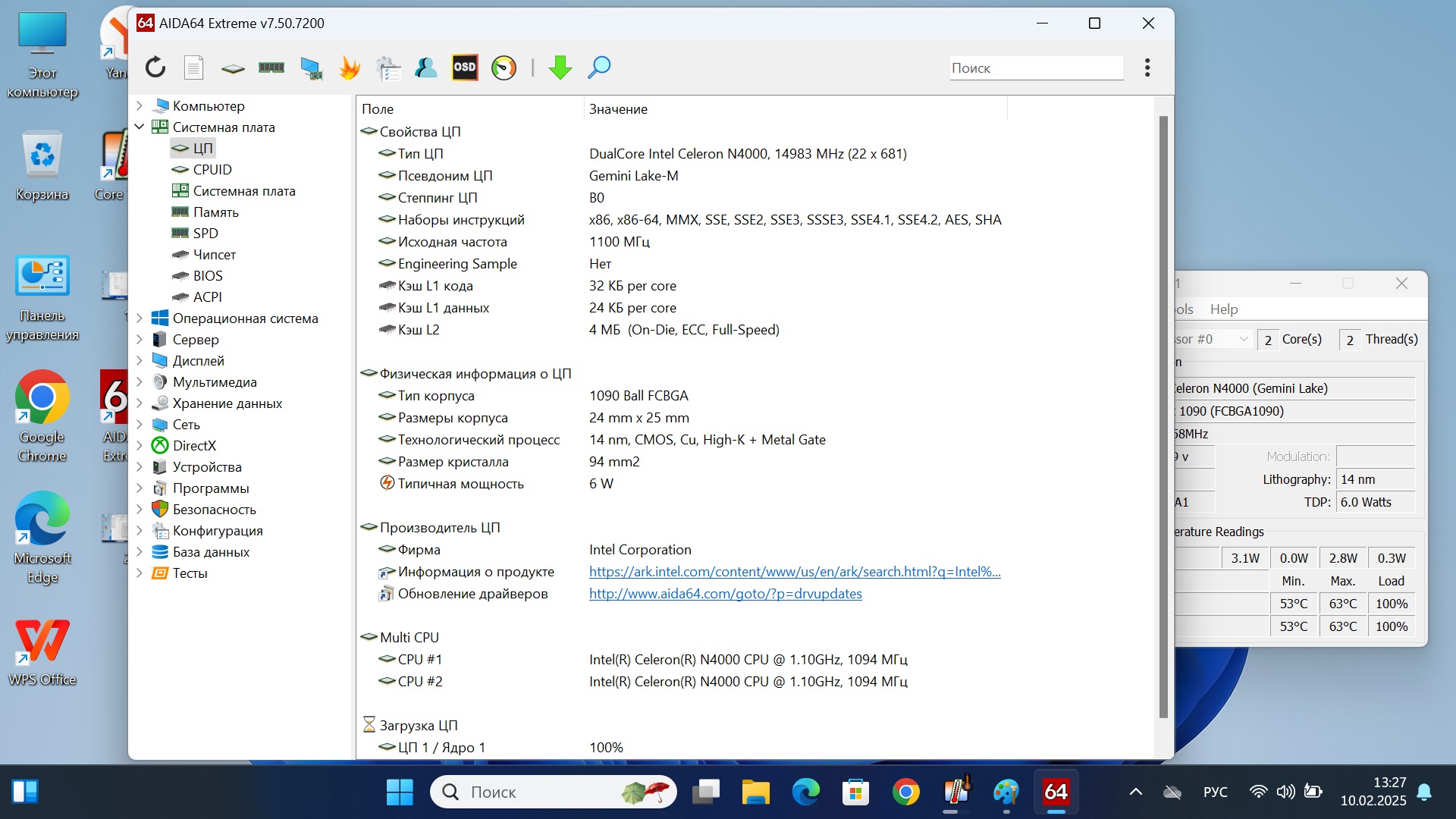1456x819 pixels.
Task: Open Google Chrome from the taskbar
Action: (905, 792)
